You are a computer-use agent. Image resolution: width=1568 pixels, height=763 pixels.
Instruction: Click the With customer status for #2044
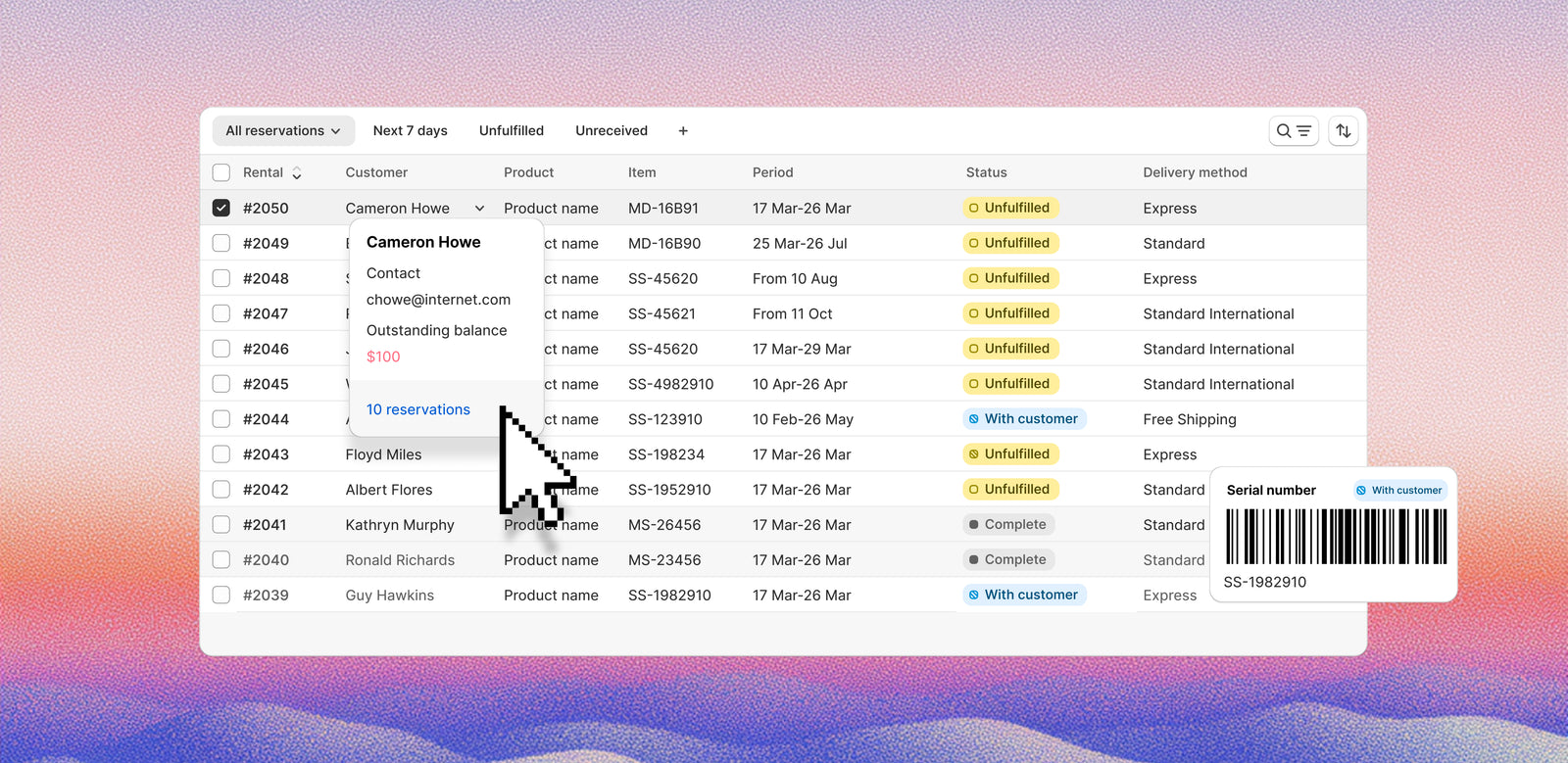click(1023, 419)
